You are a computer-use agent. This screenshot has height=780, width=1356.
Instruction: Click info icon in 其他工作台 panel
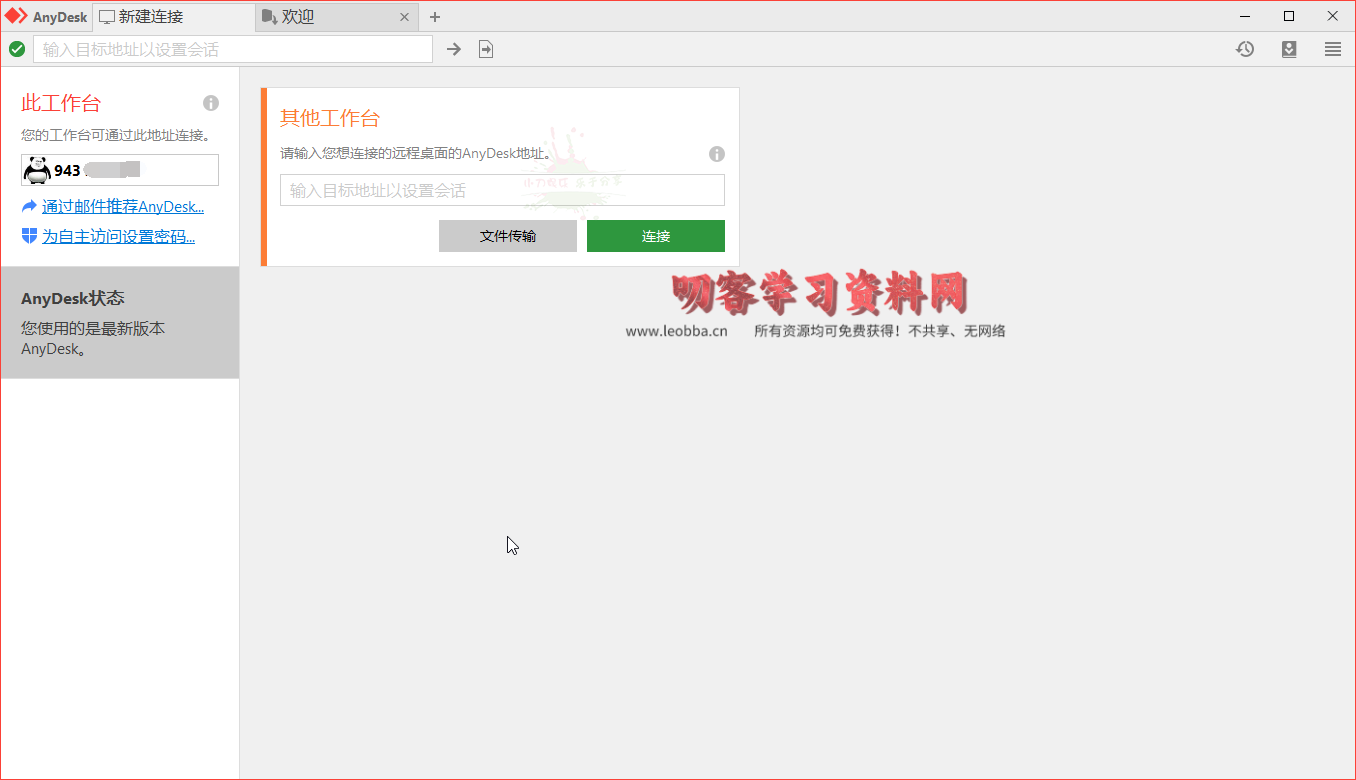(x=717, y=154)
